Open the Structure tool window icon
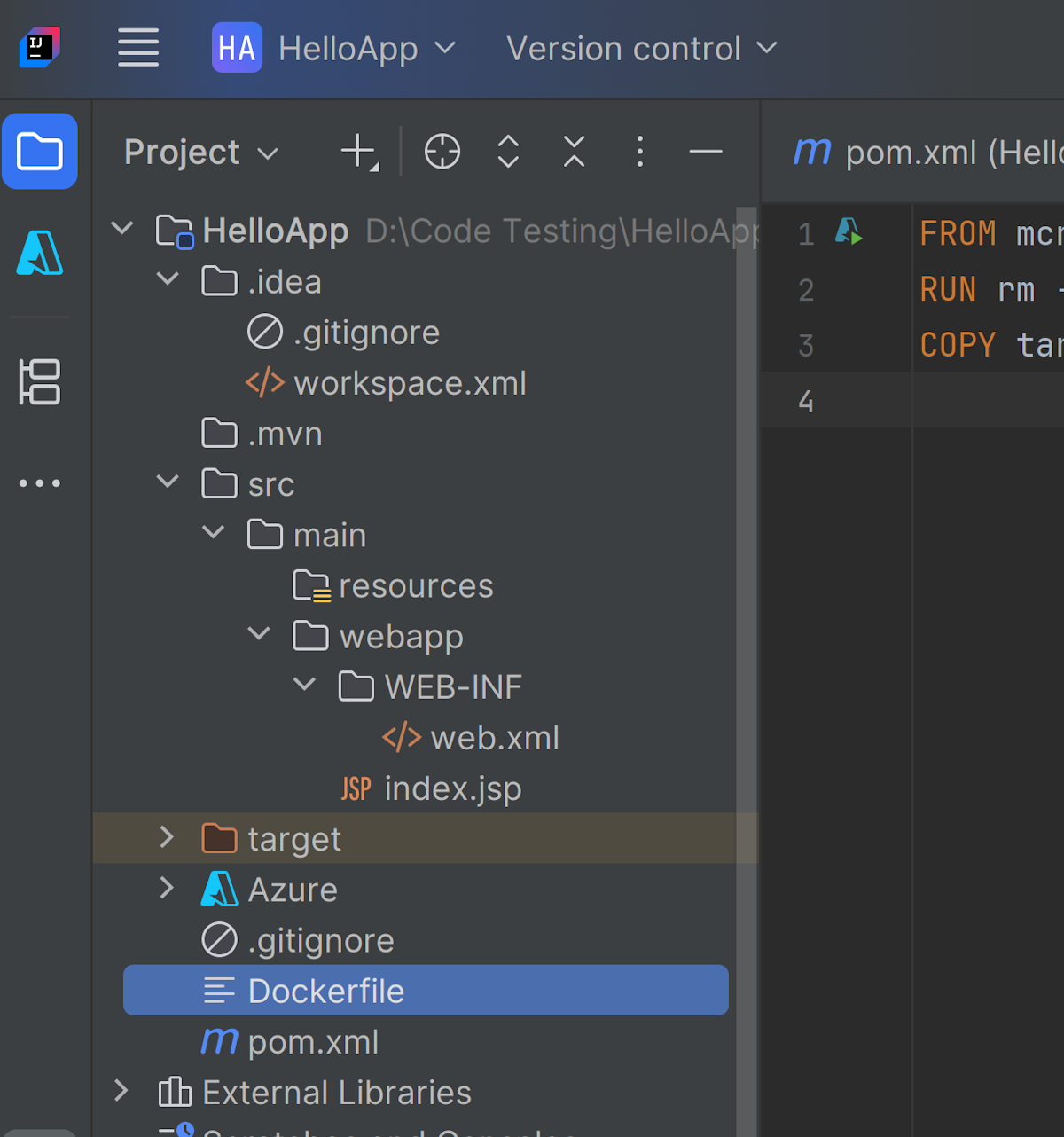This screenshot has height=1137, width=1064. pyautogui.click(x=39, y=382)
